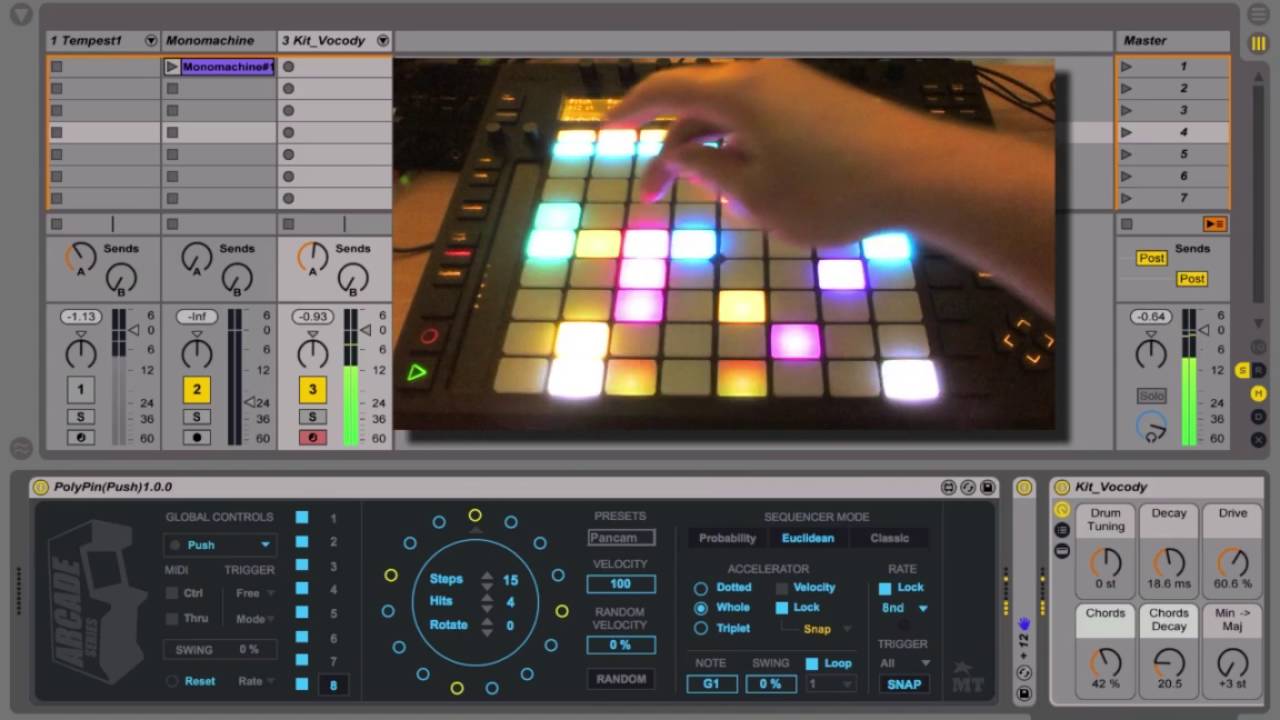Select the Triplet accelerator radio button

[x=701, y=628]
